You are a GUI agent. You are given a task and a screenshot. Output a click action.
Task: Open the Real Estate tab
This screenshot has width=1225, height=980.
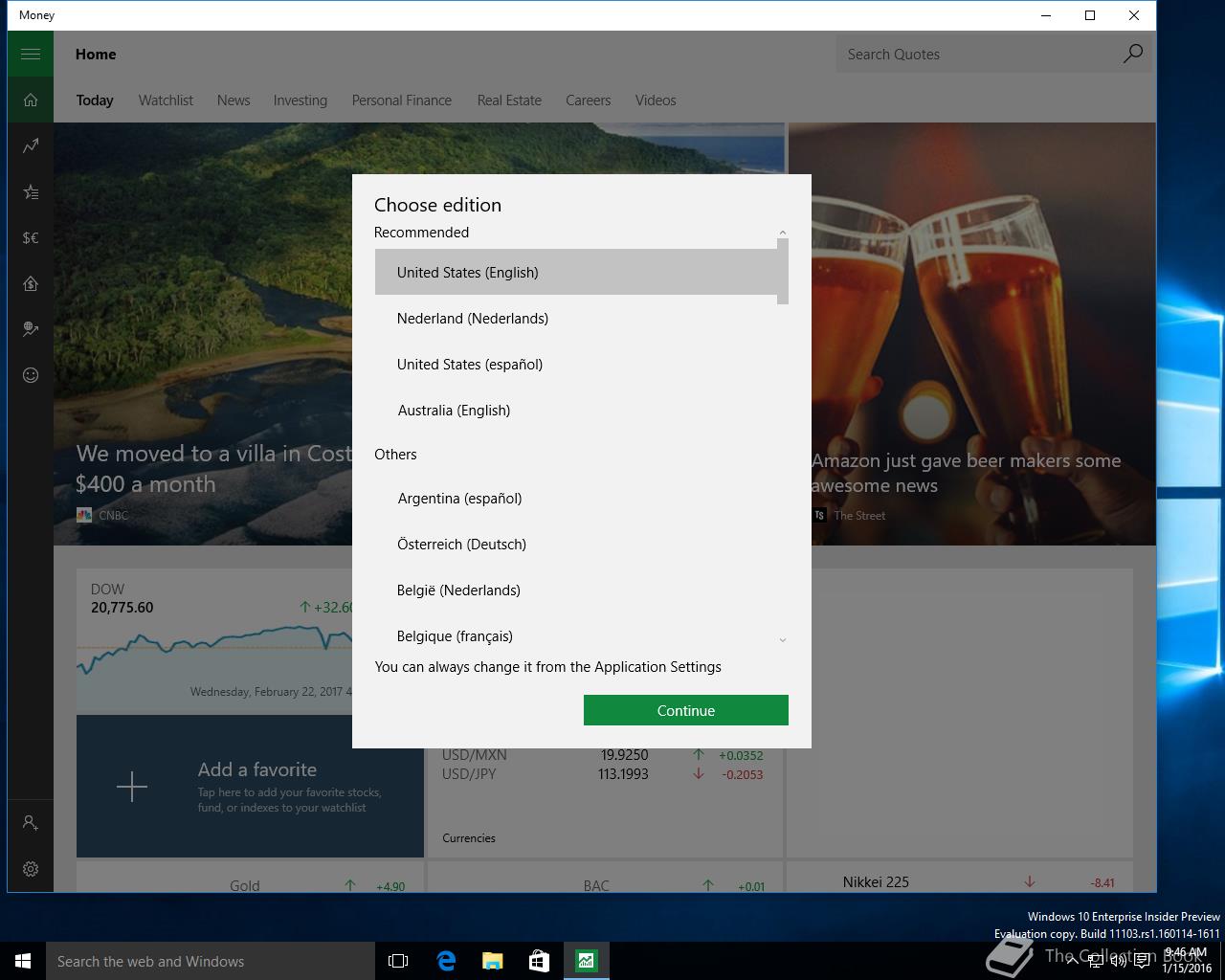[509, 100]
